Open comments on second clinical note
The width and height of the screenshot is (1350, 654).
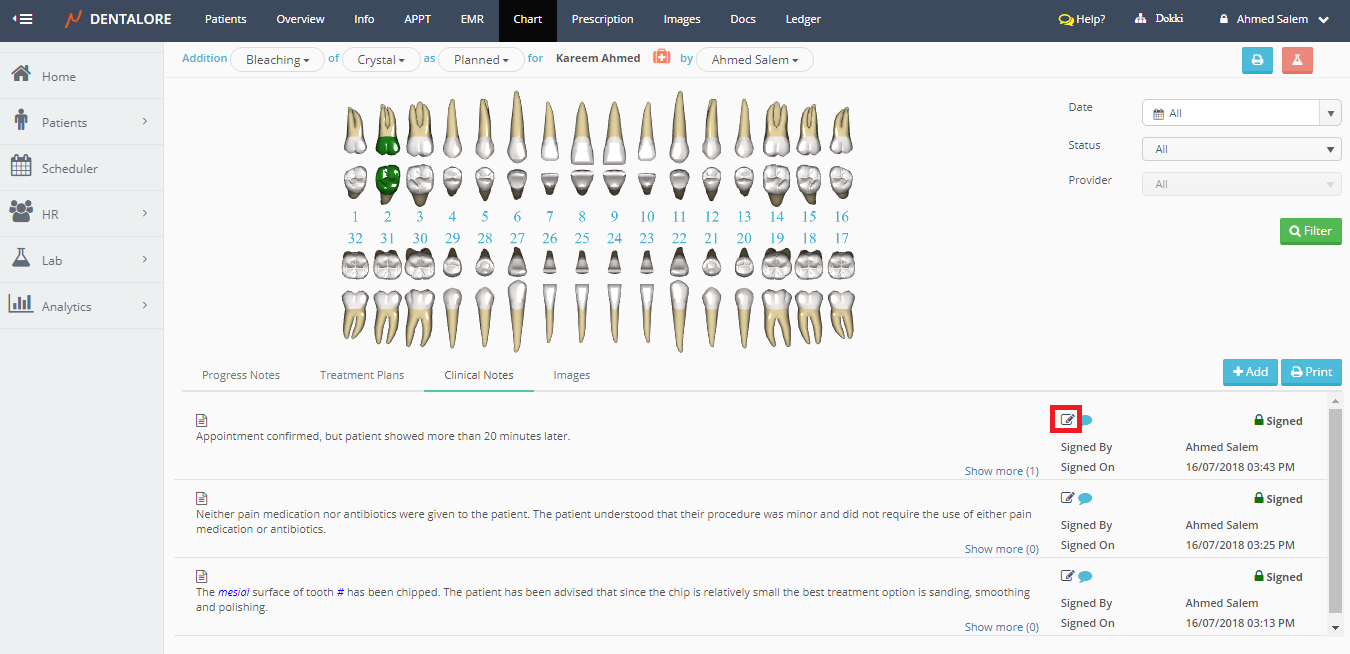point(1085,498)
